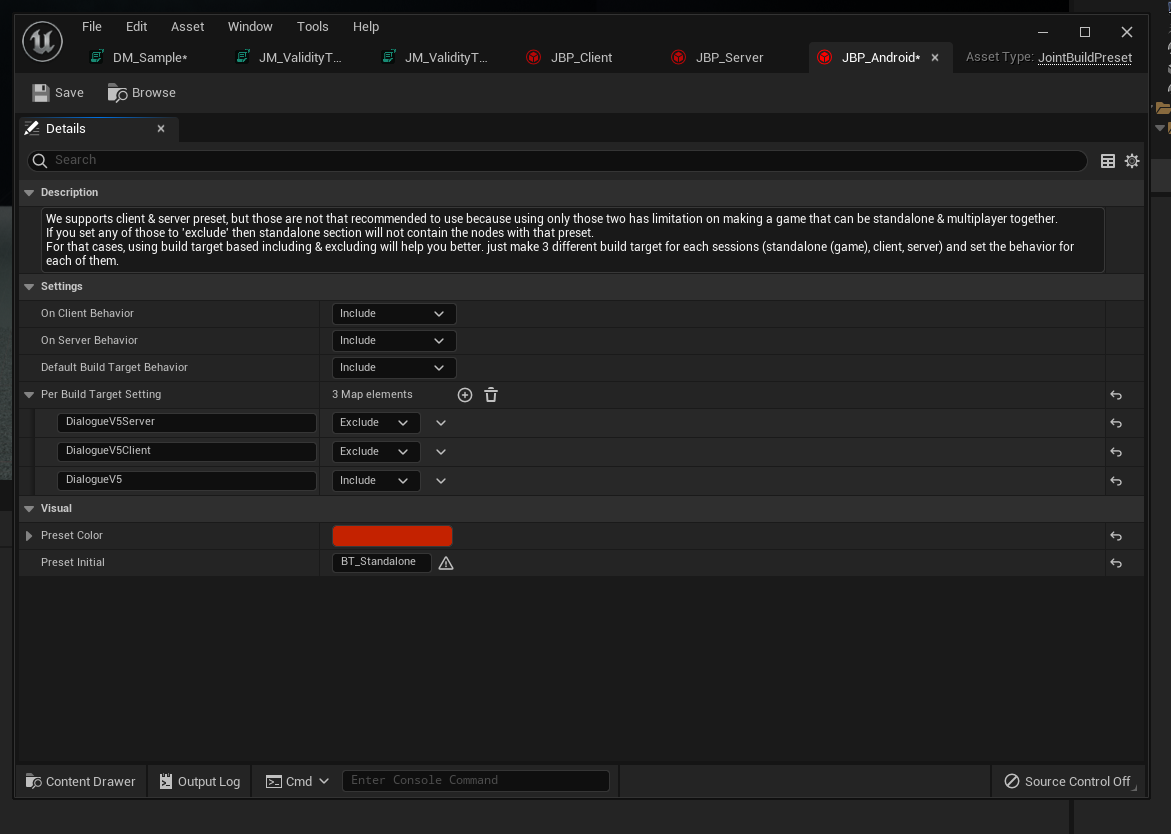
Task: Expand DialogueV5Client element options chevron
Action: (440, 452)
